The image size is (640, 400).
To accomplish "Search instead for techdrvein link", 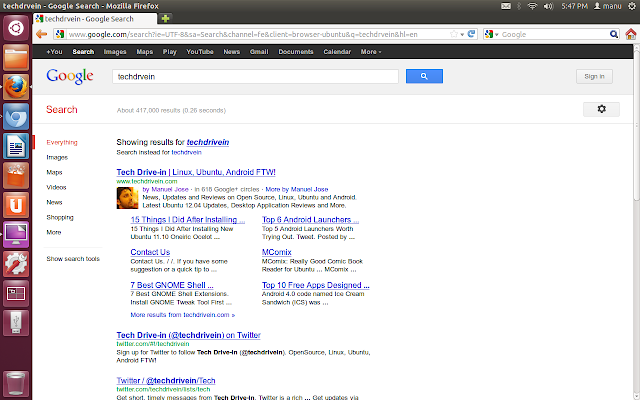I will tap(187, 152).
